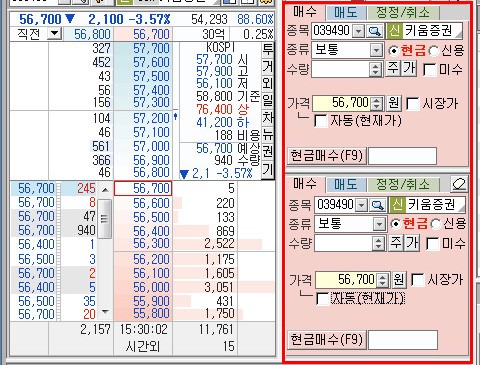This screenshot has height=365, width=480.
Task: Check 미수 checkbox in upper order panel
Action: (430, 70)
